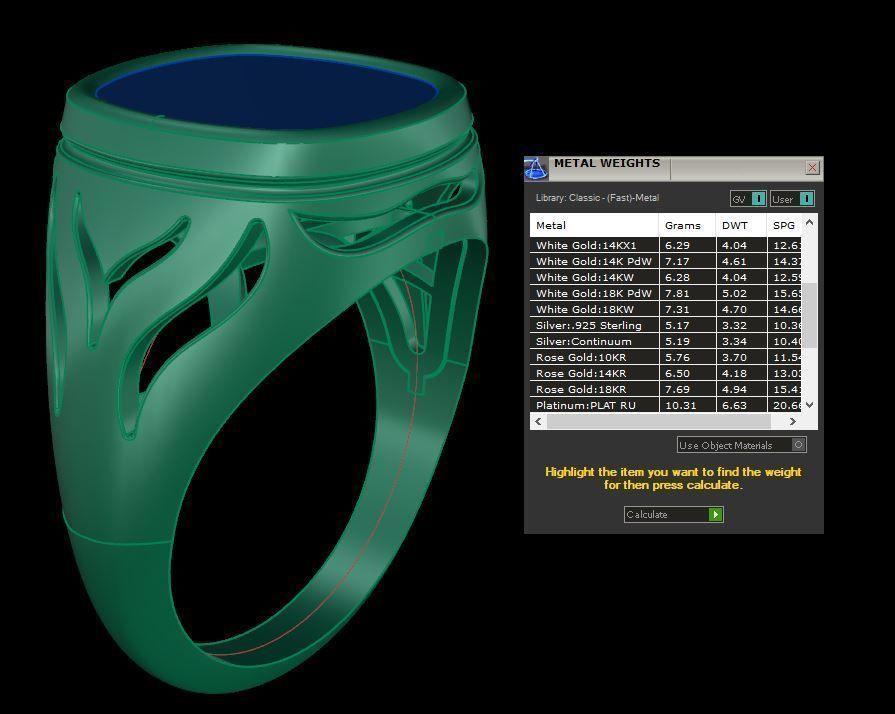Viewport: 895px width, 714px height.
Task: Select the Rose Gold:18KR row
Action: coord(666,389)
